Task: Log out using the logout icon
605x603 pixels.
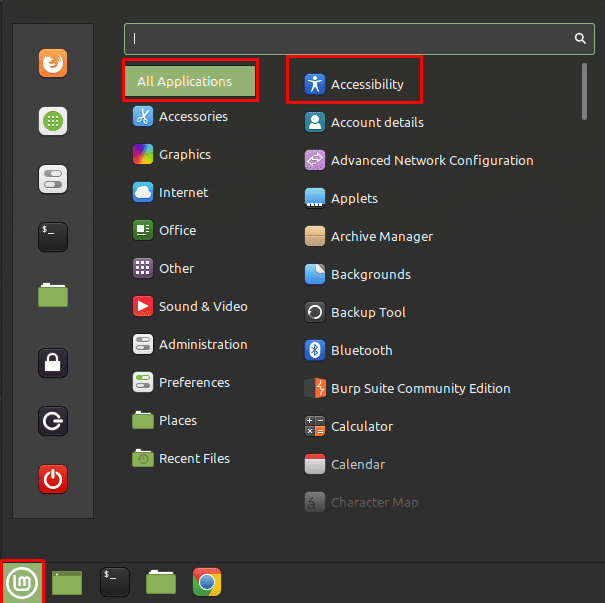Action: click(x=53, y=421)
